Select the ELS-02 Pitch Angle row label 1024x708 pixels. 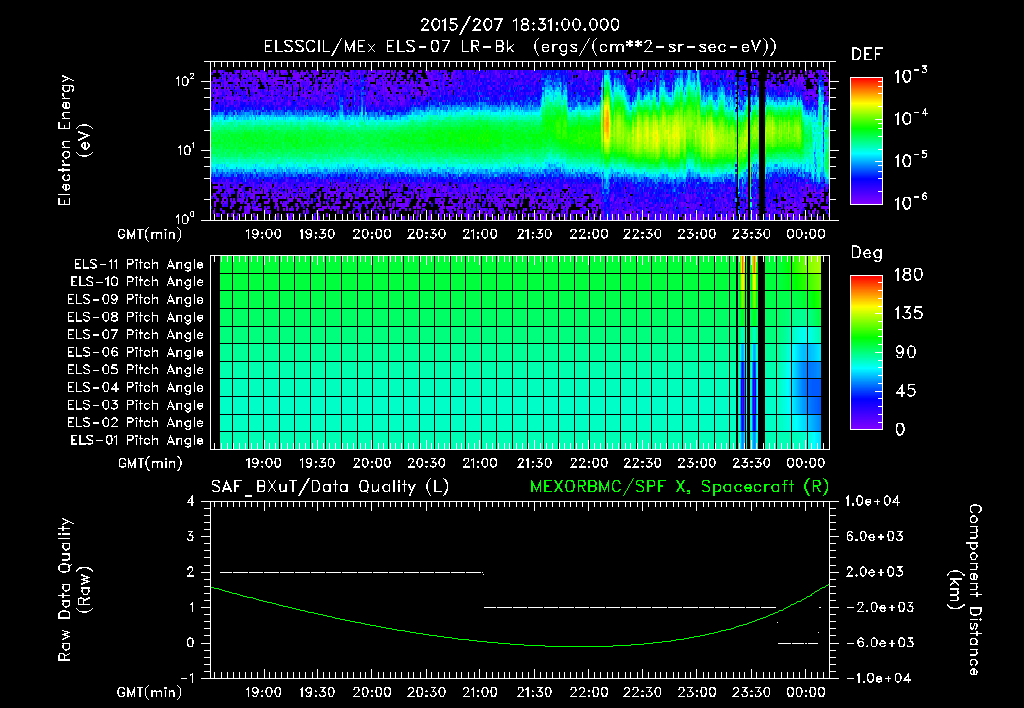pos(135,423)
